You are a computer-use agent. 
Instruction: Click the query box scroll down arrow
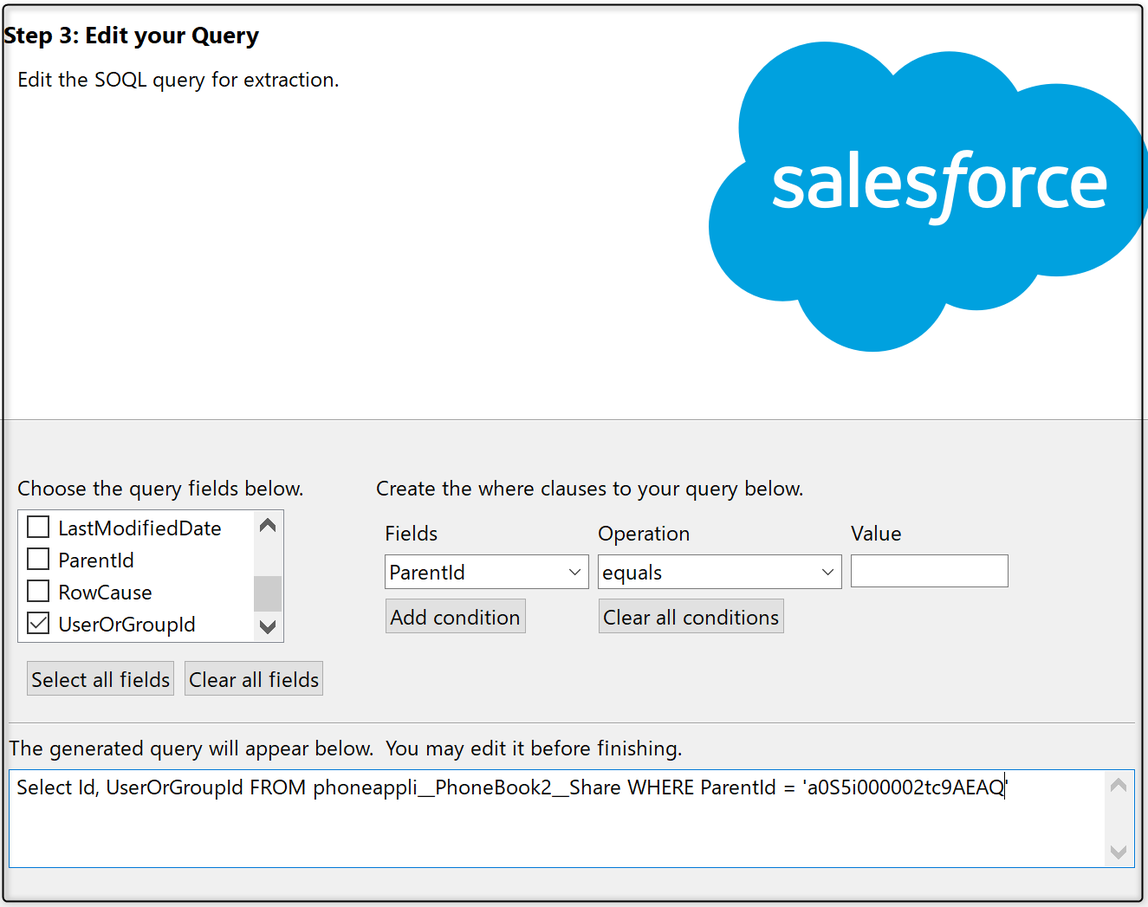click(x=1118, y=852)
